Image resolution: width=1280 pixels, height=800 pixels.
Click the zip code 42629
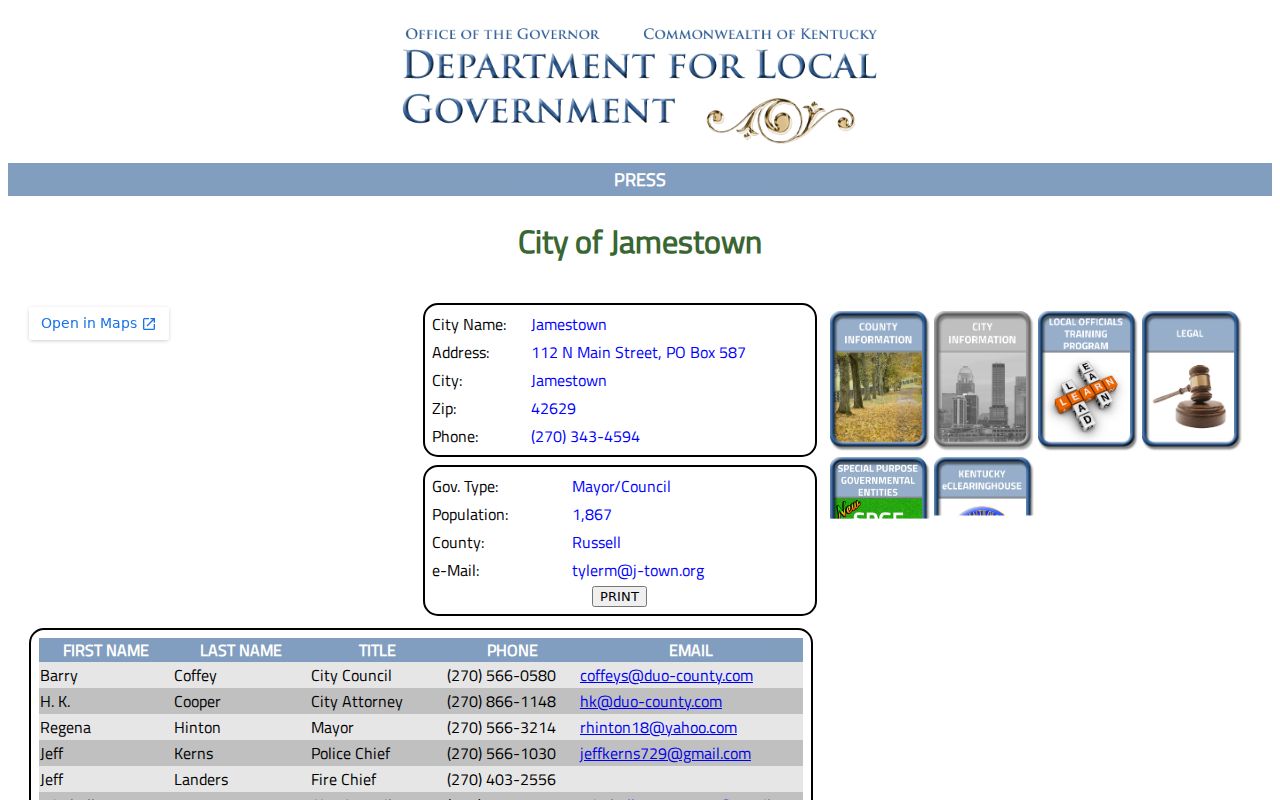pos(553,409)
